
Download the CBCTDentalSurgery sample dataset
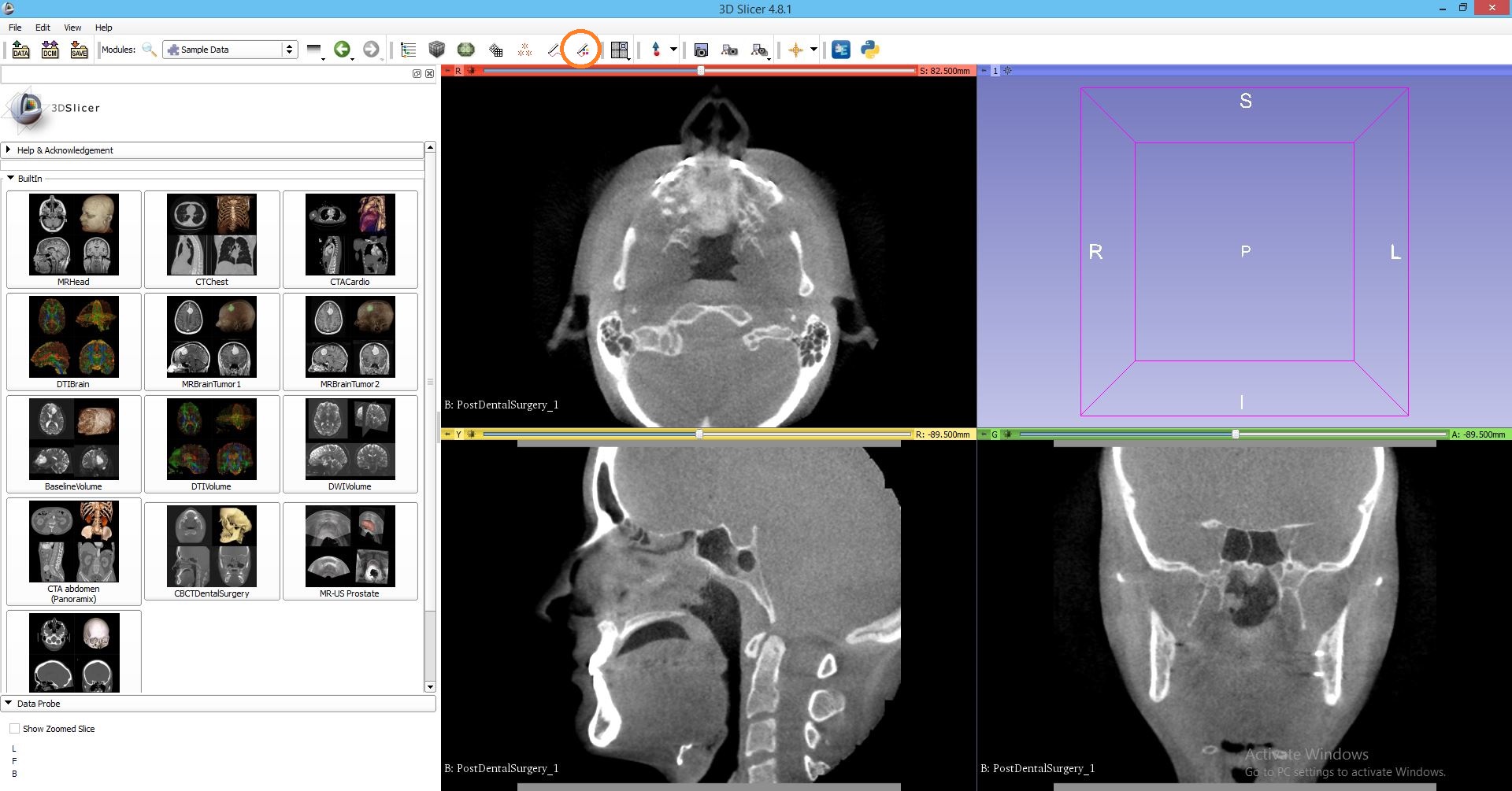tap(212, 551)
